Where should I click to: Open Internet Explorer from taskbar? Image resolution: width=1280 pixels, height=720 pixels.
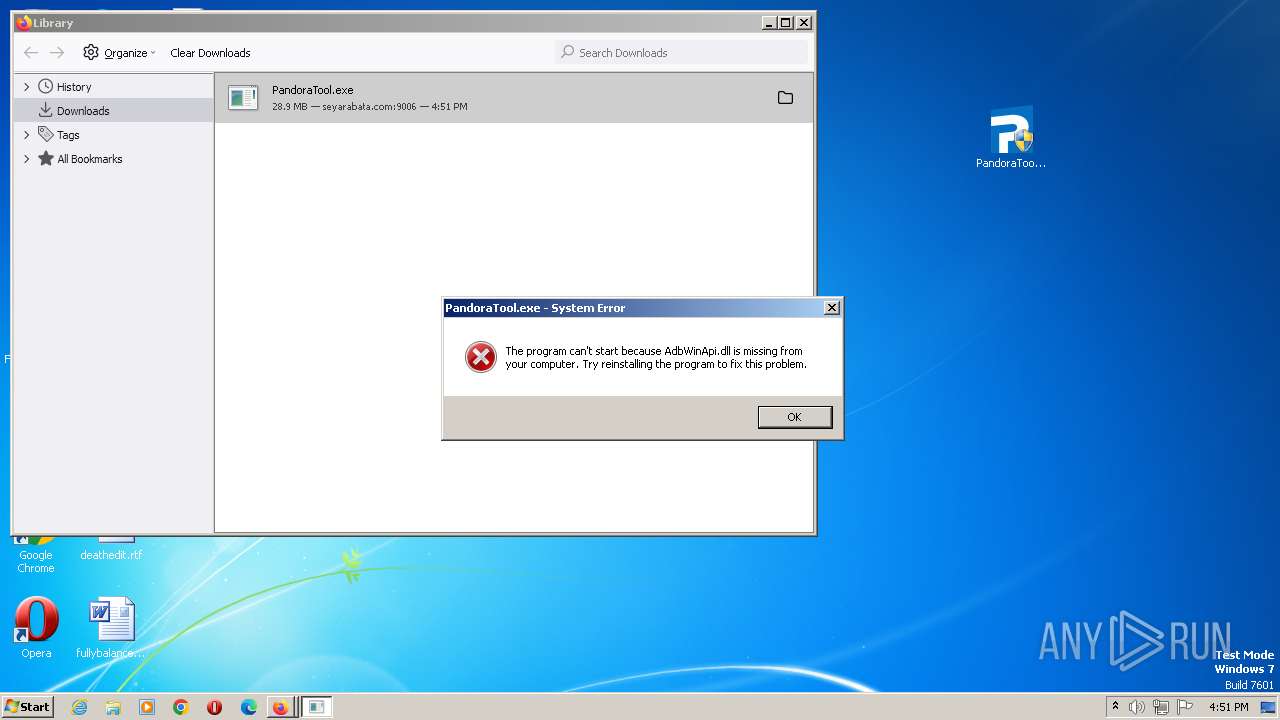[x=80, y=707]
